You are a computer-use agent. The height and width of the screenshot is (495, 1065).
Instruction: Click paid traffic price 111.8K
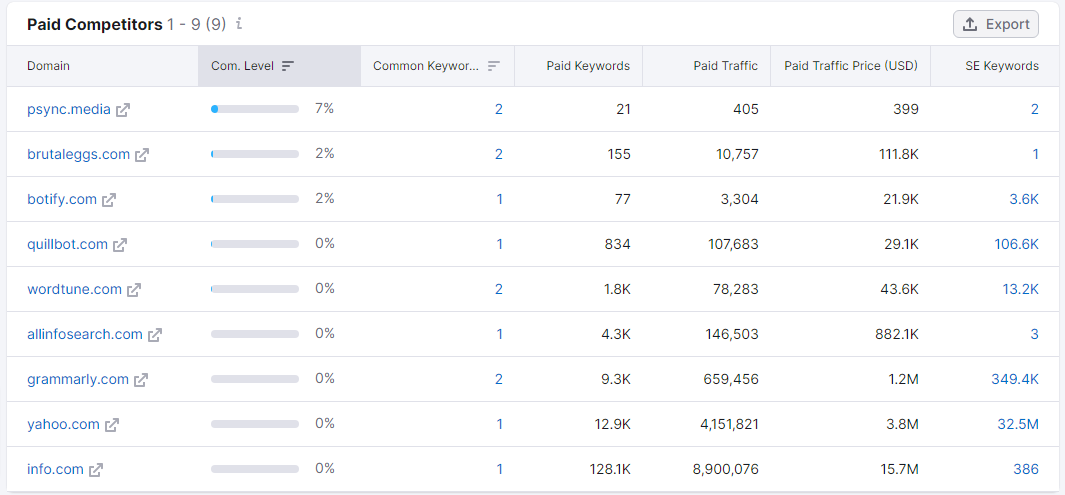click(x=897, y=155)
